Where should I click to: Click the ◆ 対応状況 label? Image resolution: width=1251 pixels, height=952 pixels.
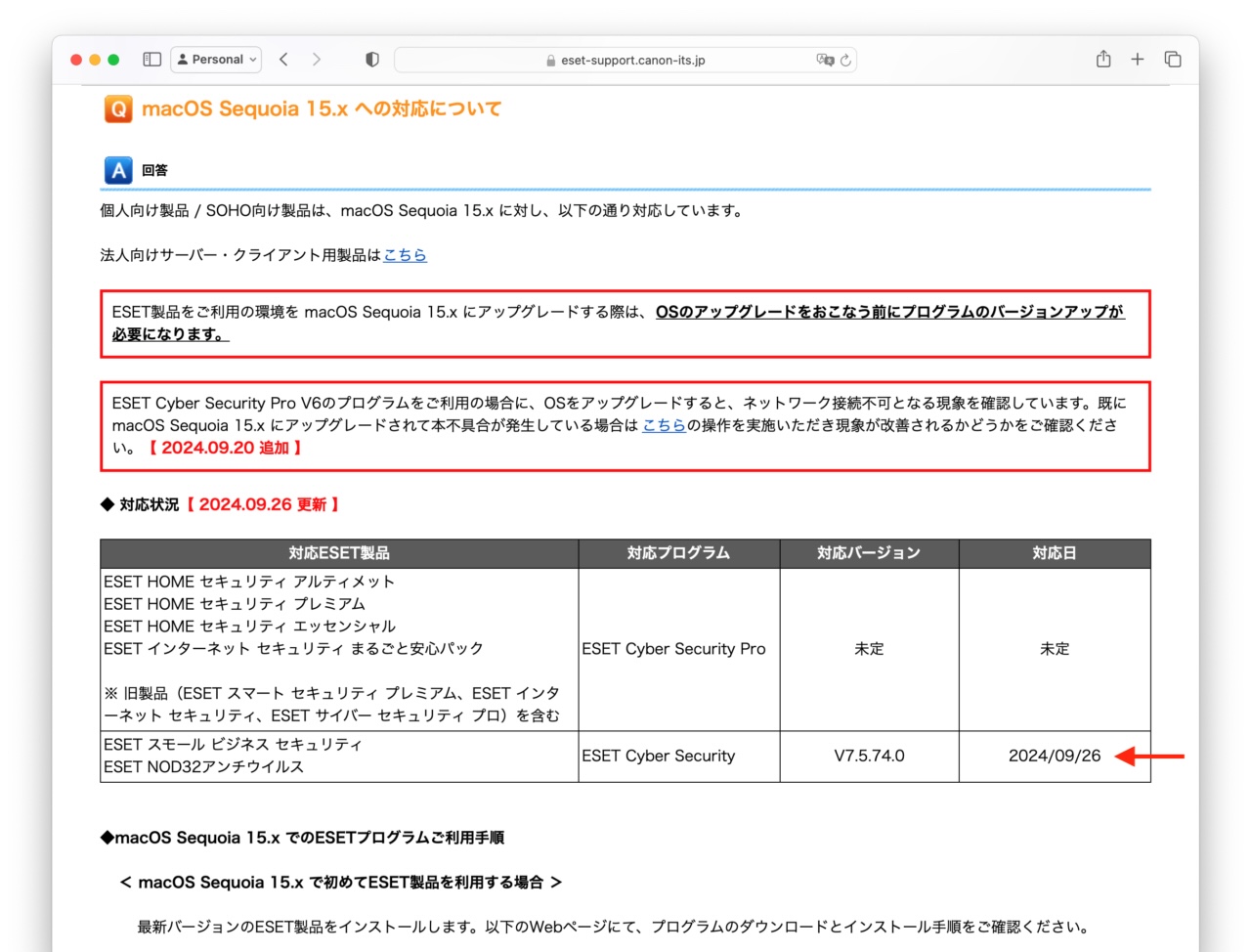coord(140,504)
